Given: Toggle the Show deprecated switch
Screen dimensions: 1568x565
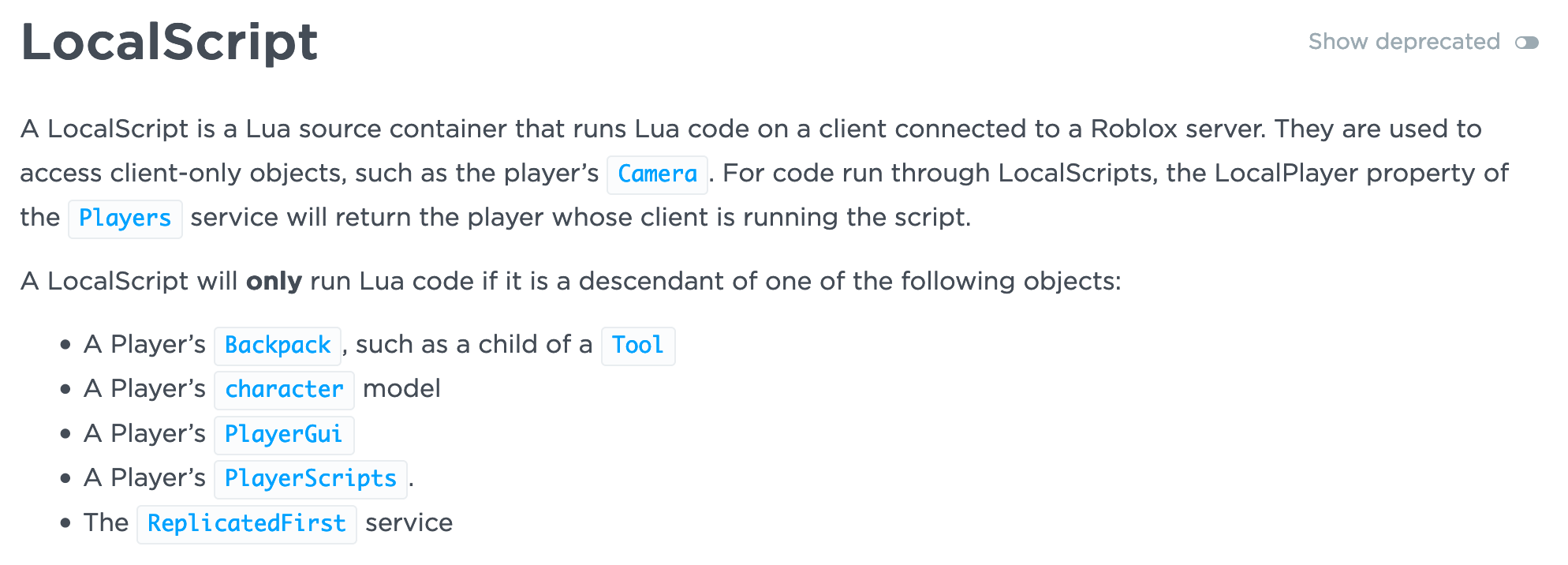Looking at the screenshot, I should 1526,43.
